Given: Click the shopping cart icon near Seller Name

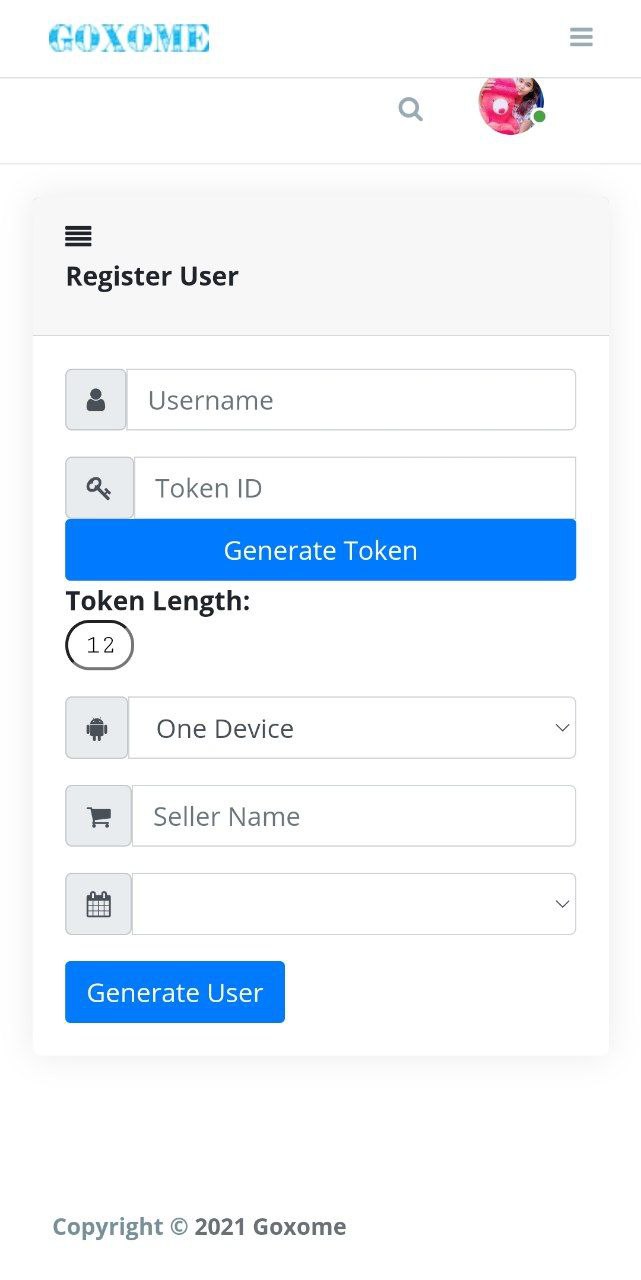Looking at the screenshot, I should (x=97, y=815).
